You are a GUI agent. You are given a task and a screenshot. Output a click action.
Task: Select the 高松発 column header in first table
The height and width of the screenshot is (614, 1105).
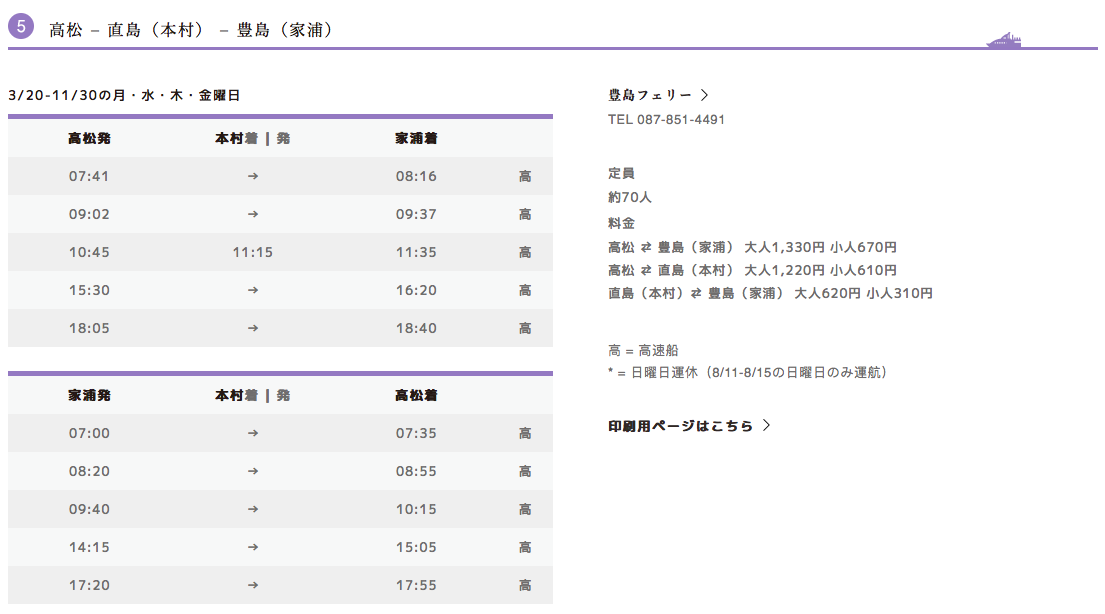[x=89, y=138]
